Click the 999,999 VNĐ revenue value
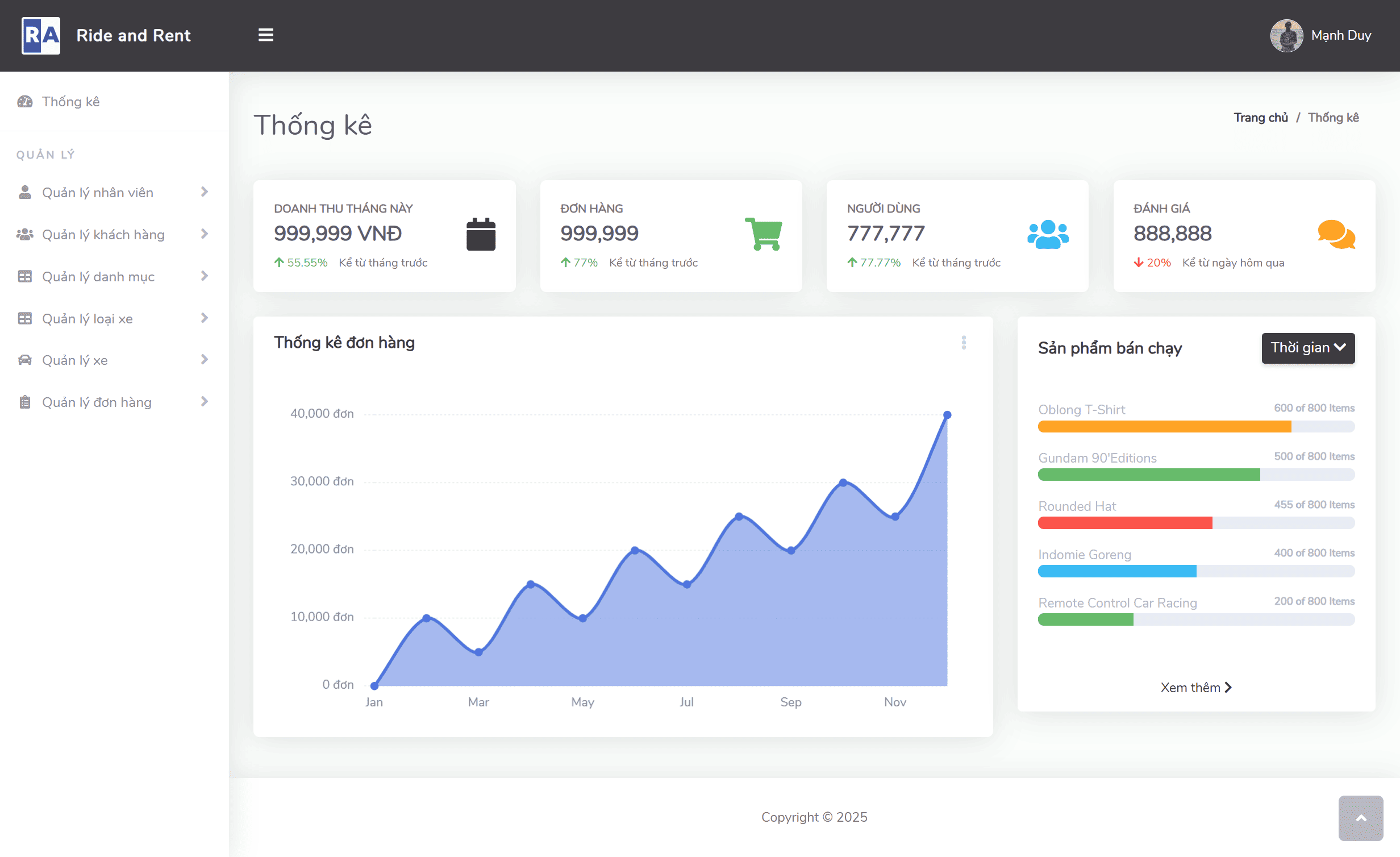1400x857 pixels. (x=338, y=233)
